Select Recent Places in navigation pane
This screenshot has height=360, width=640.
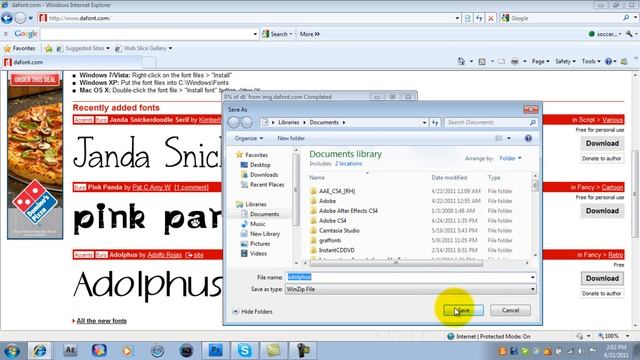coord(267,184)
